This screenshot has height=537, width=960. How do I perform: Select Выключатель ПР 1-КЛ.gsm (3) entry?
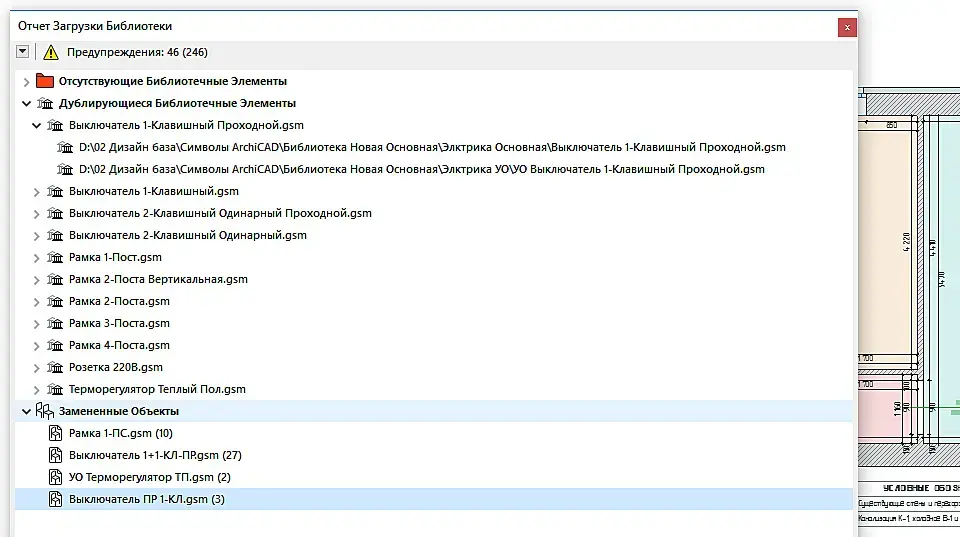tap(147, 500)
